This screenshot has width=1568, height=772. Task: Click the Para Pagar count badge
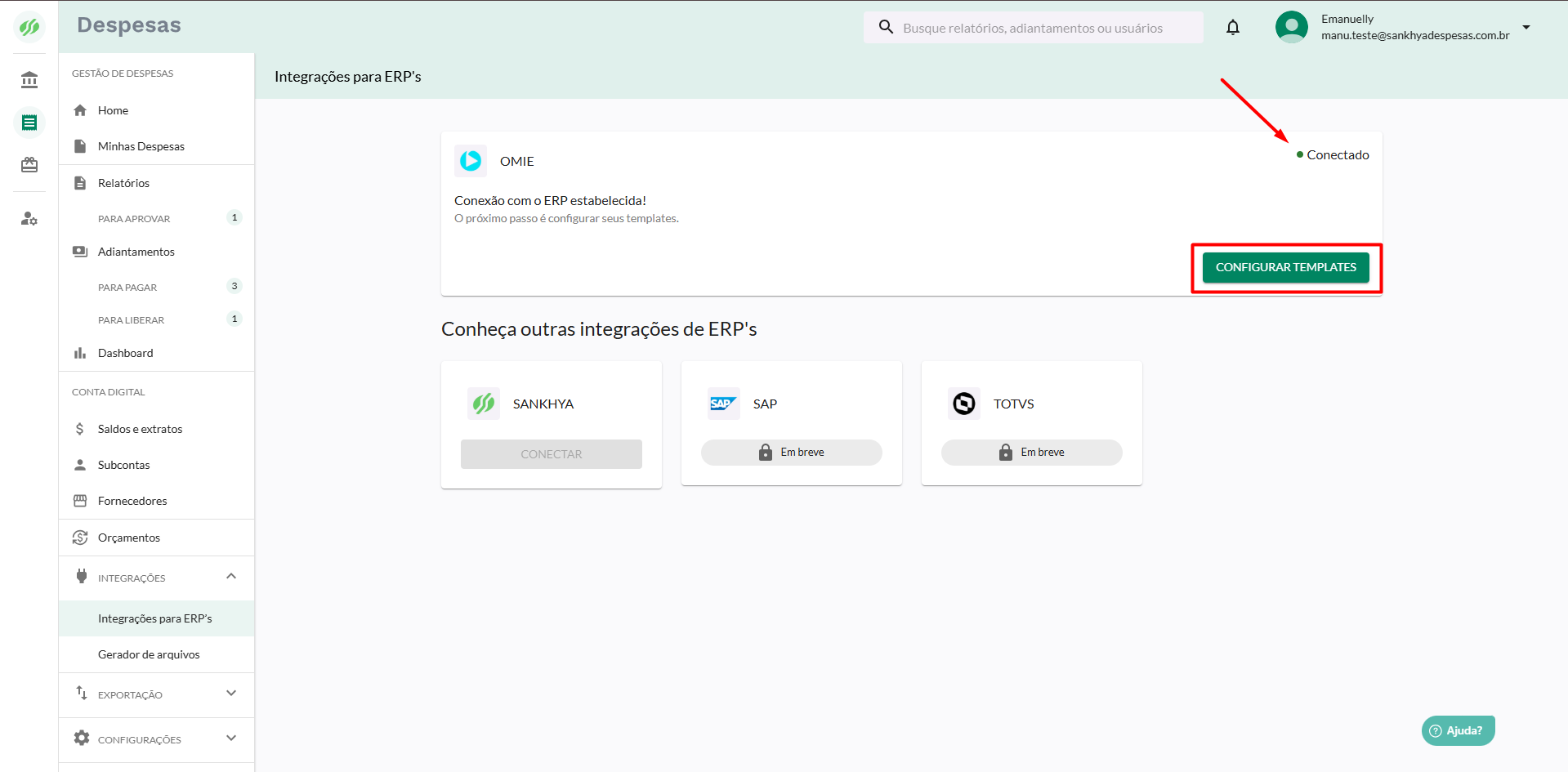[235, 286]
